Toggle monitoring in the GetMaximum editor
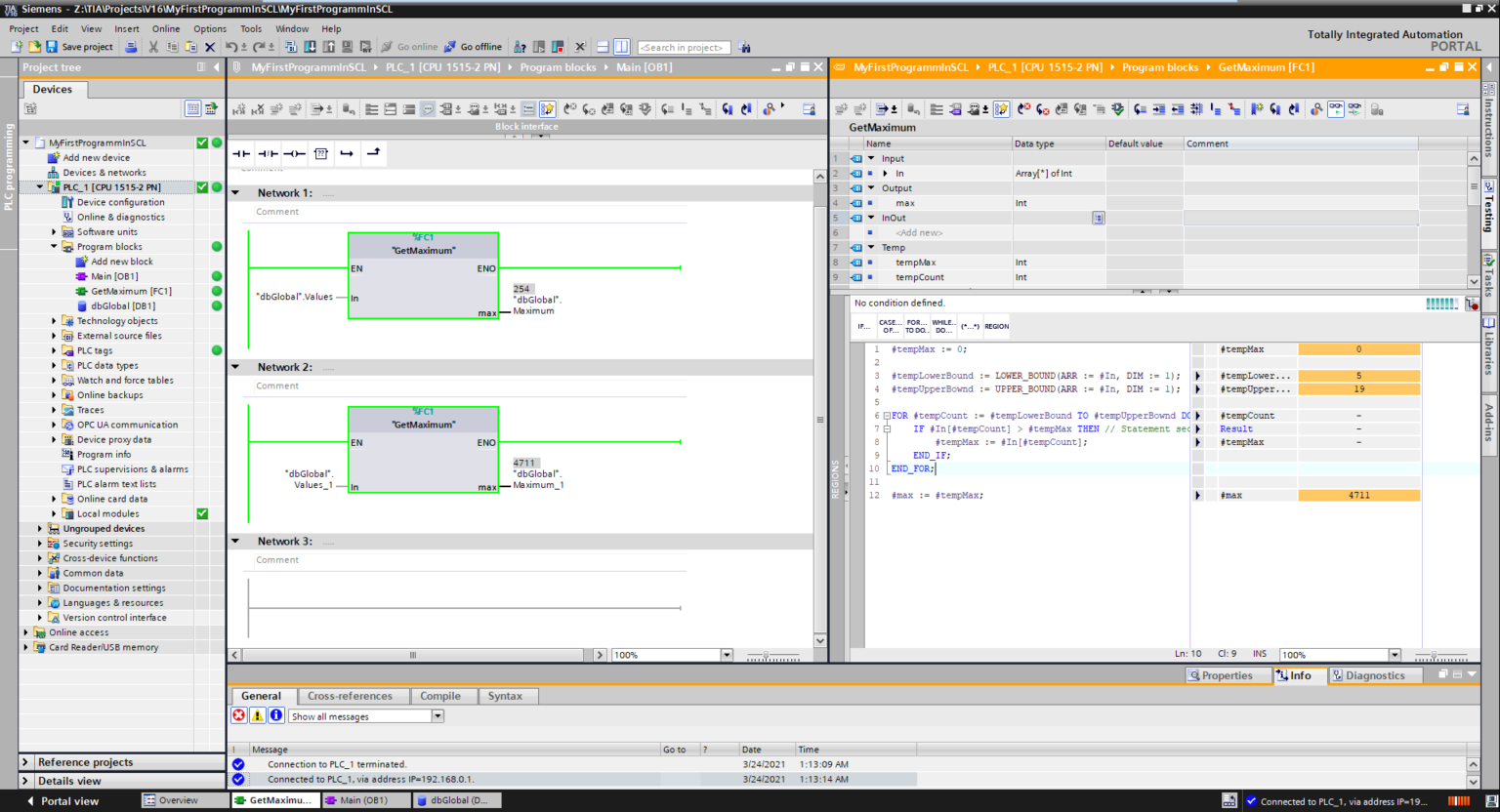 click(1336, 108)
